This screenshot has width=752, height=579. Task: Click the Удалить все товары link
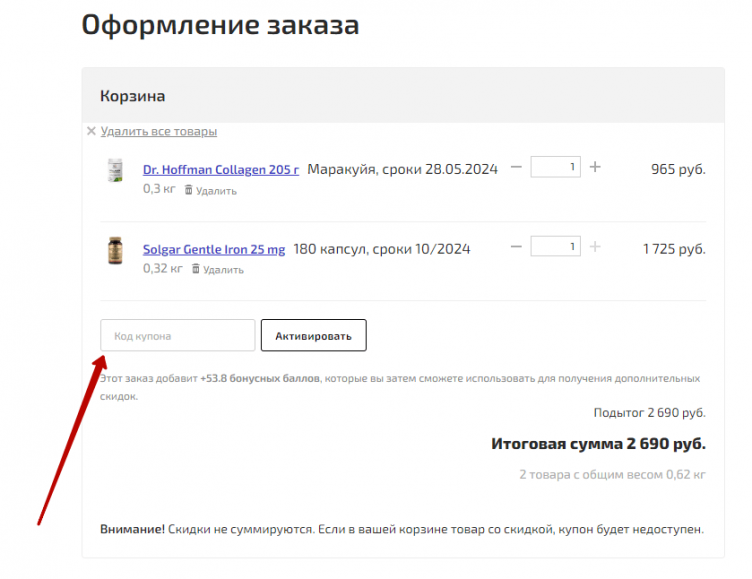point(159,131)
